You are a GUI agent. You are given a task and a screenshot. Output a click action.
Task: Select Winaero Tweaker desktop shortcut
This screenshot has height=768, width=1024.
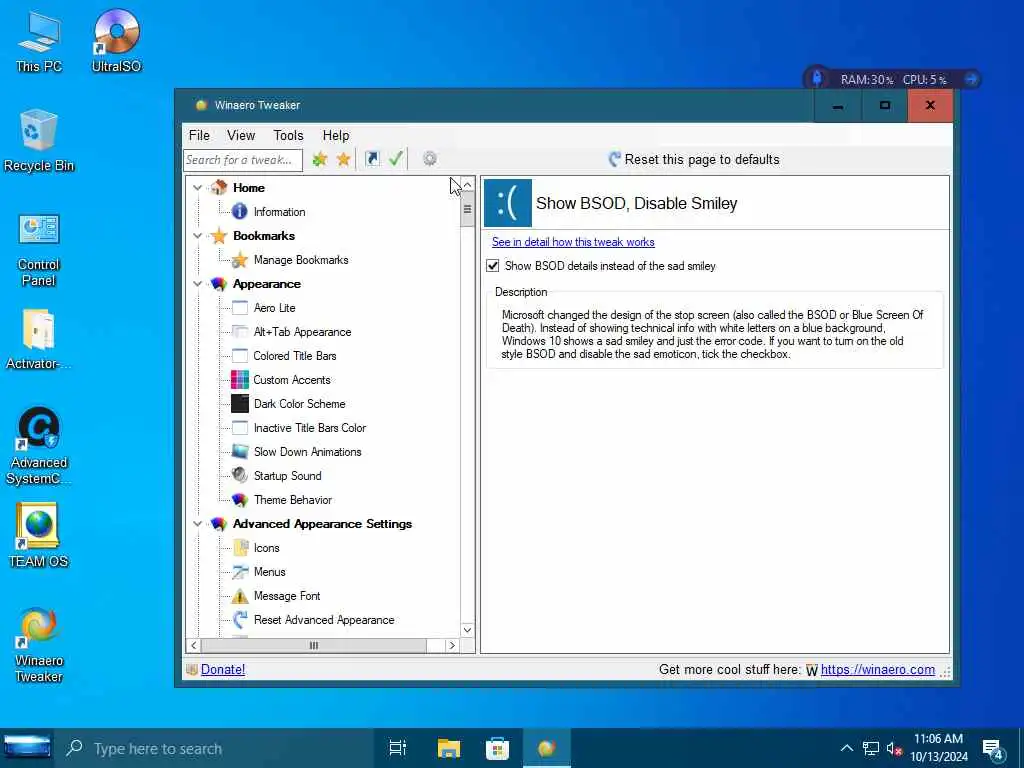(39, 645)
